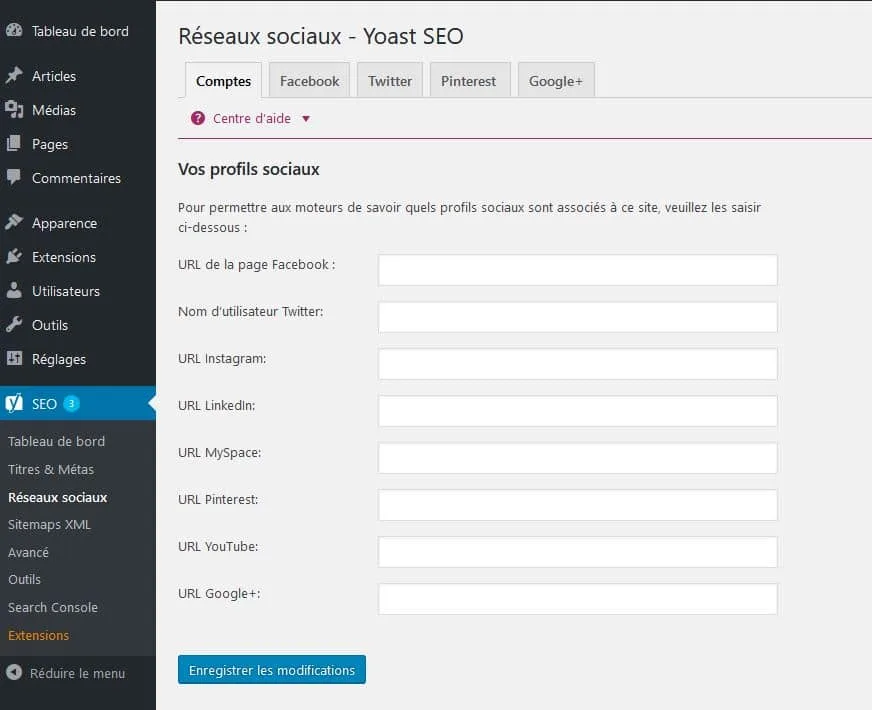
Task: Click the Centre d'aide question mark icon
Action: 197,118
